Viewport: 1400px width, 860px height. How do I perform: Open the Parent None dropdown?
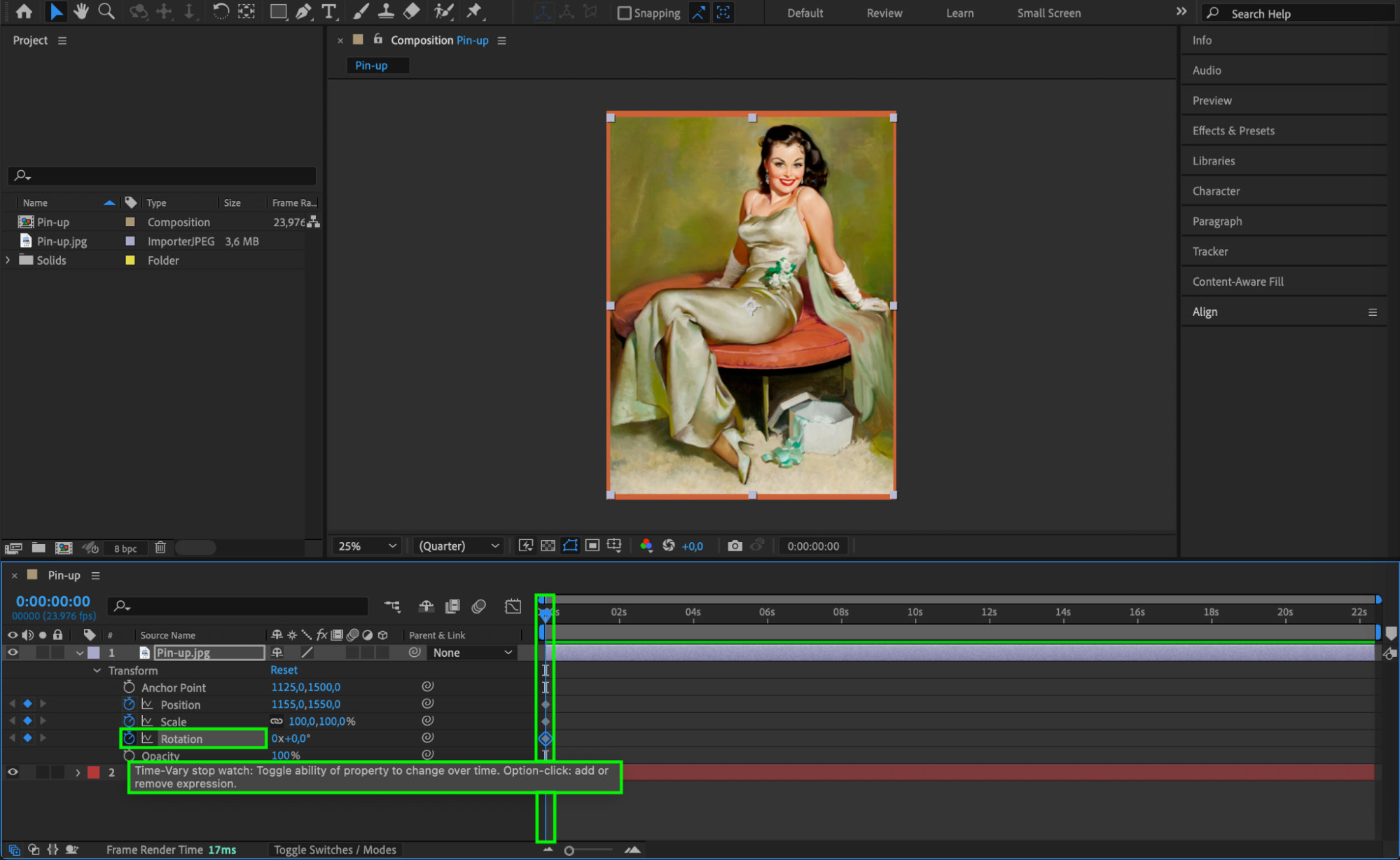click(x=472, y=652)
